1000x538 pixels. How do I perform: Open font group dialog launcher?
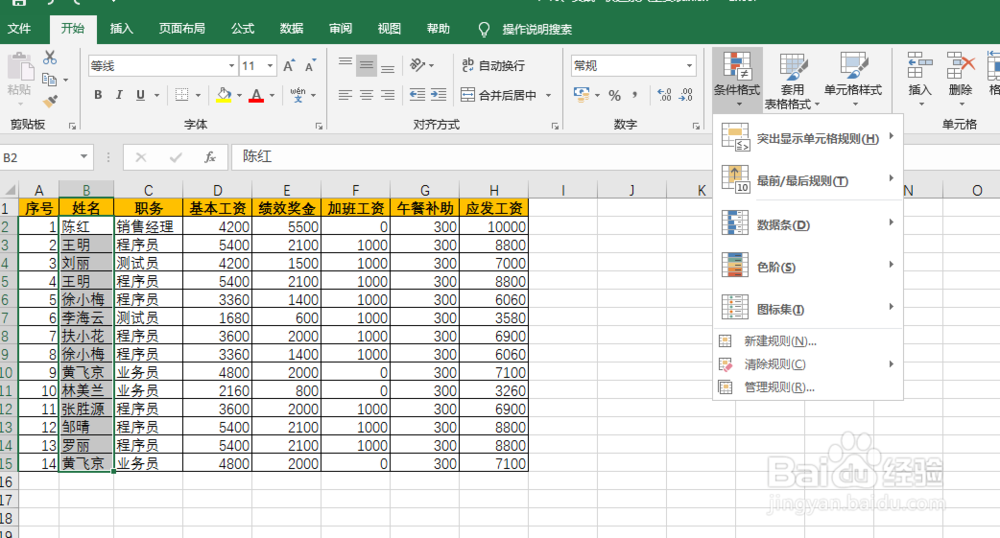point(318,126)
